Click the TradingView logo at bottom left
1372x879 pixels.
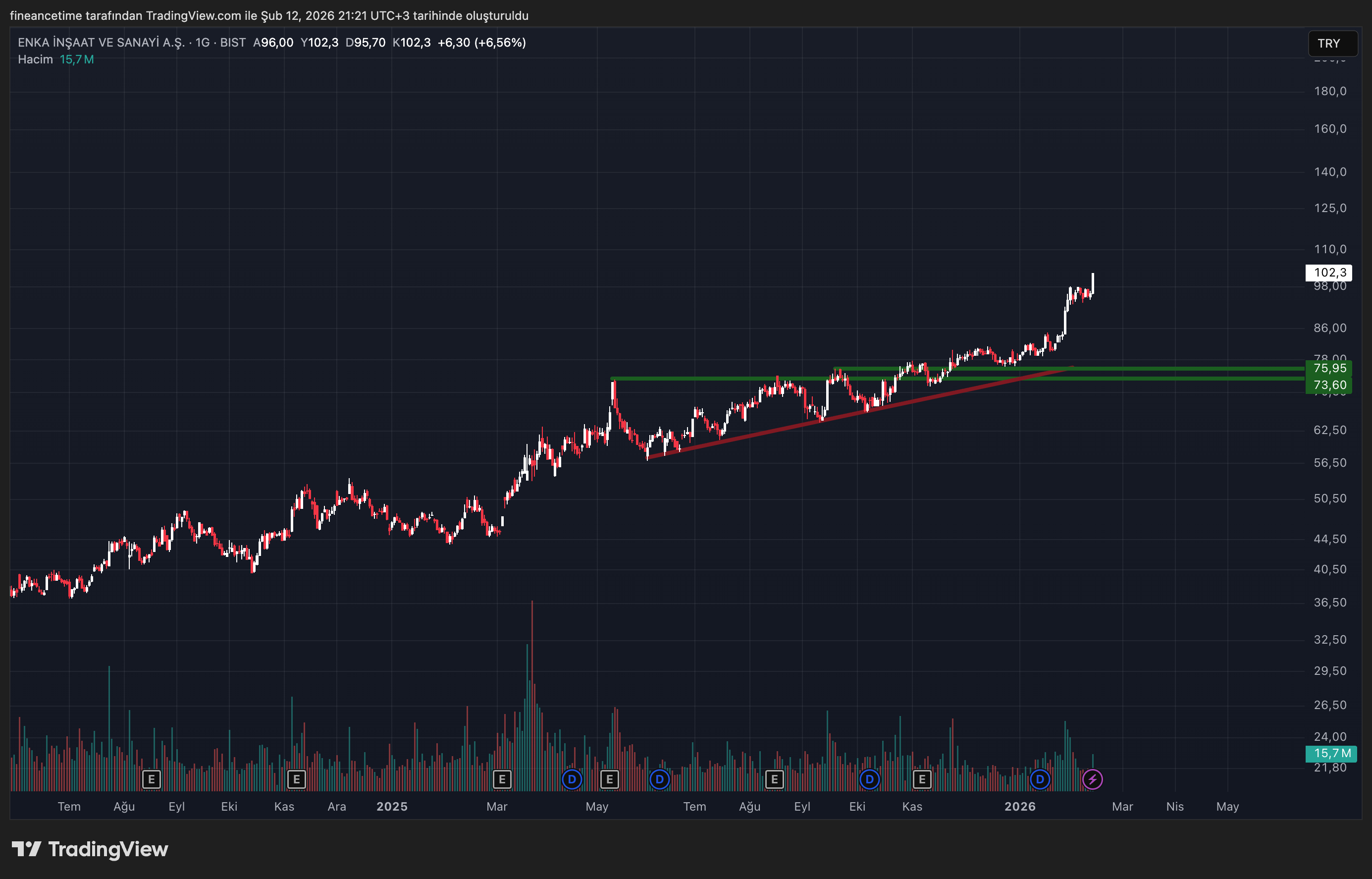pos(90,849)
